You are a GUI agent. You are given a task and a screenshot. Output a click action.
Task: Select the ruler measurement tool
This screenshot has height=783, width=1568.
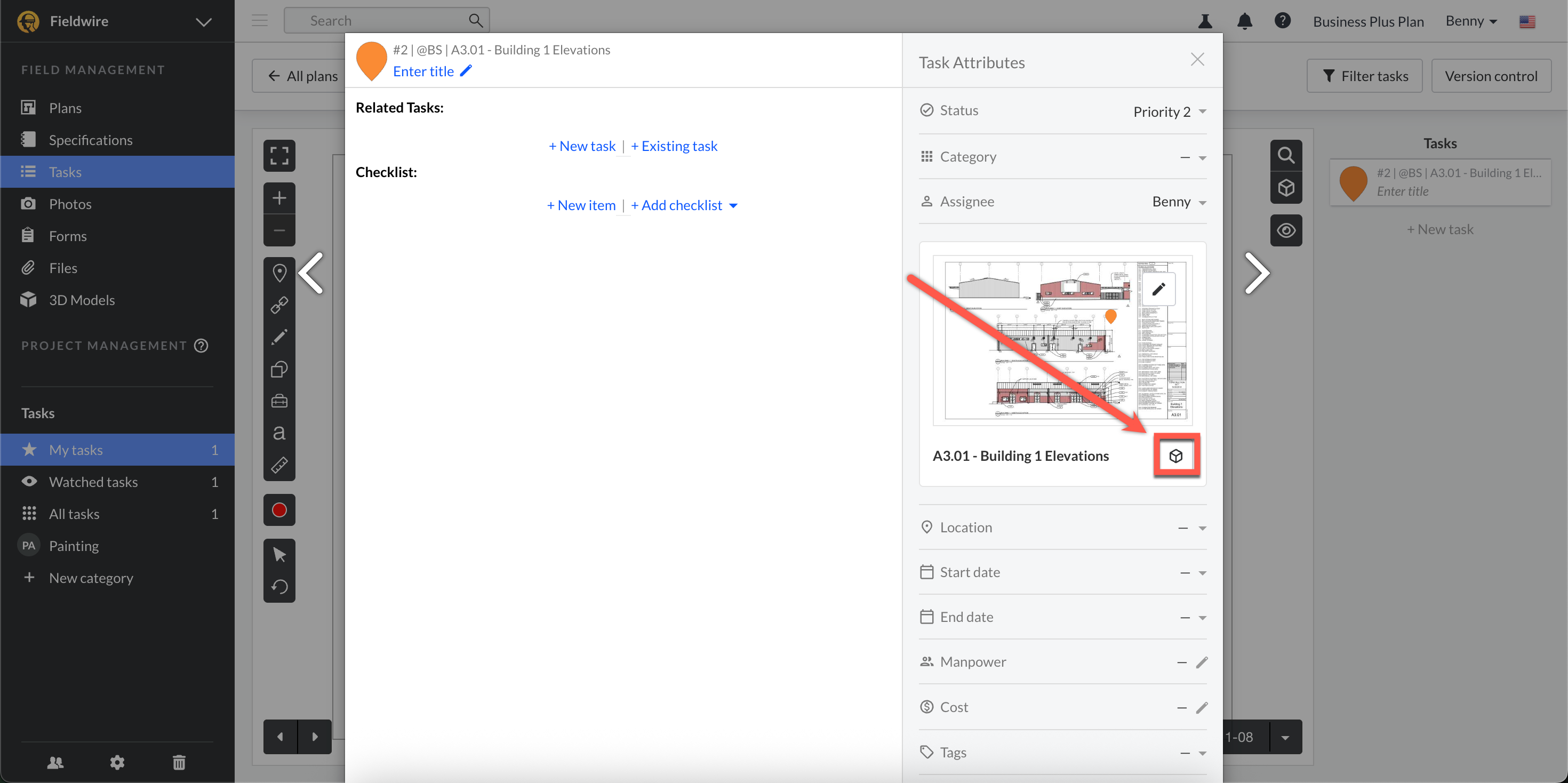(x=279, y=465)
